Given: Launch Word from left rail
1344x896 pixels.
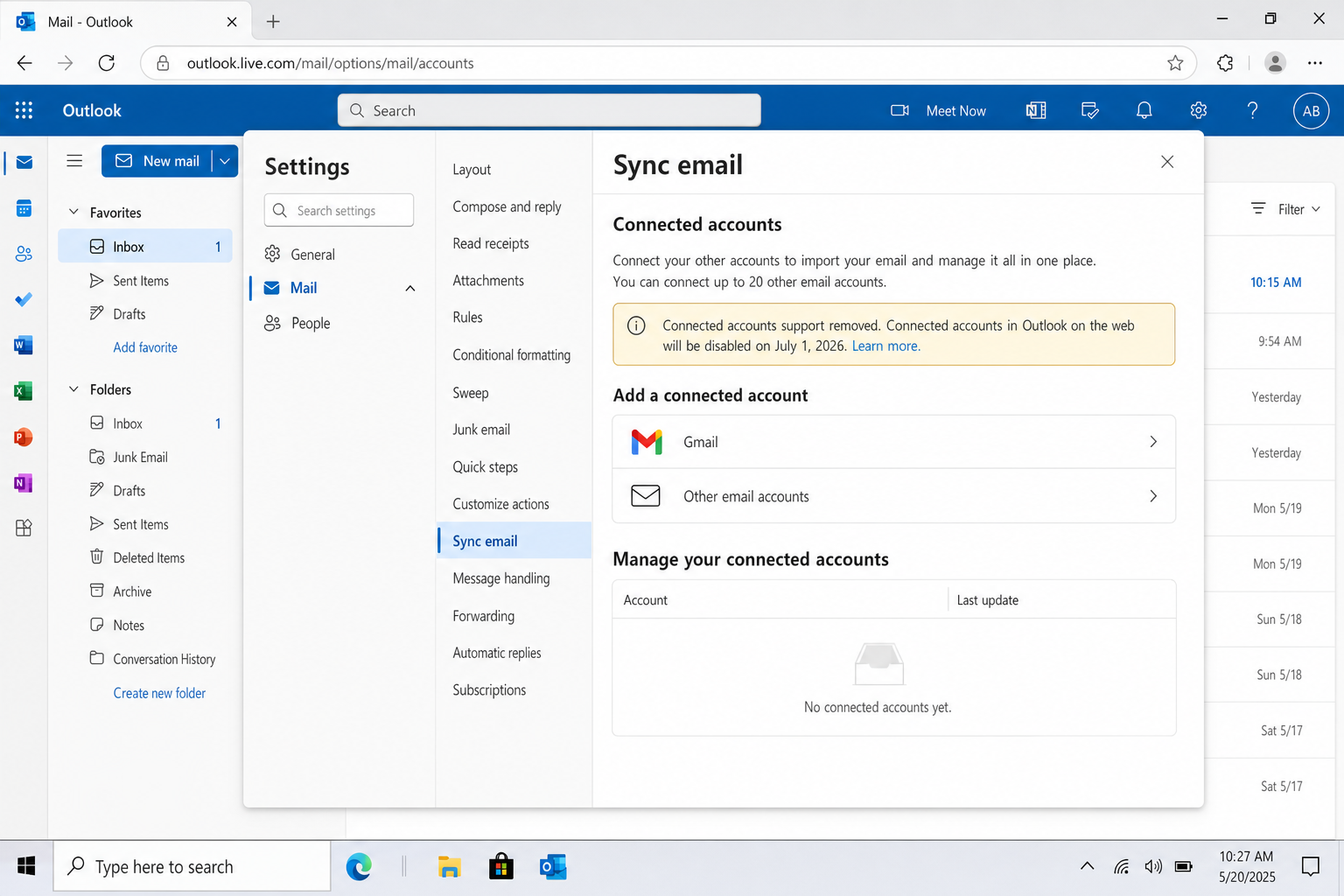Looking at the screenshot, I should tap(24, 345).
